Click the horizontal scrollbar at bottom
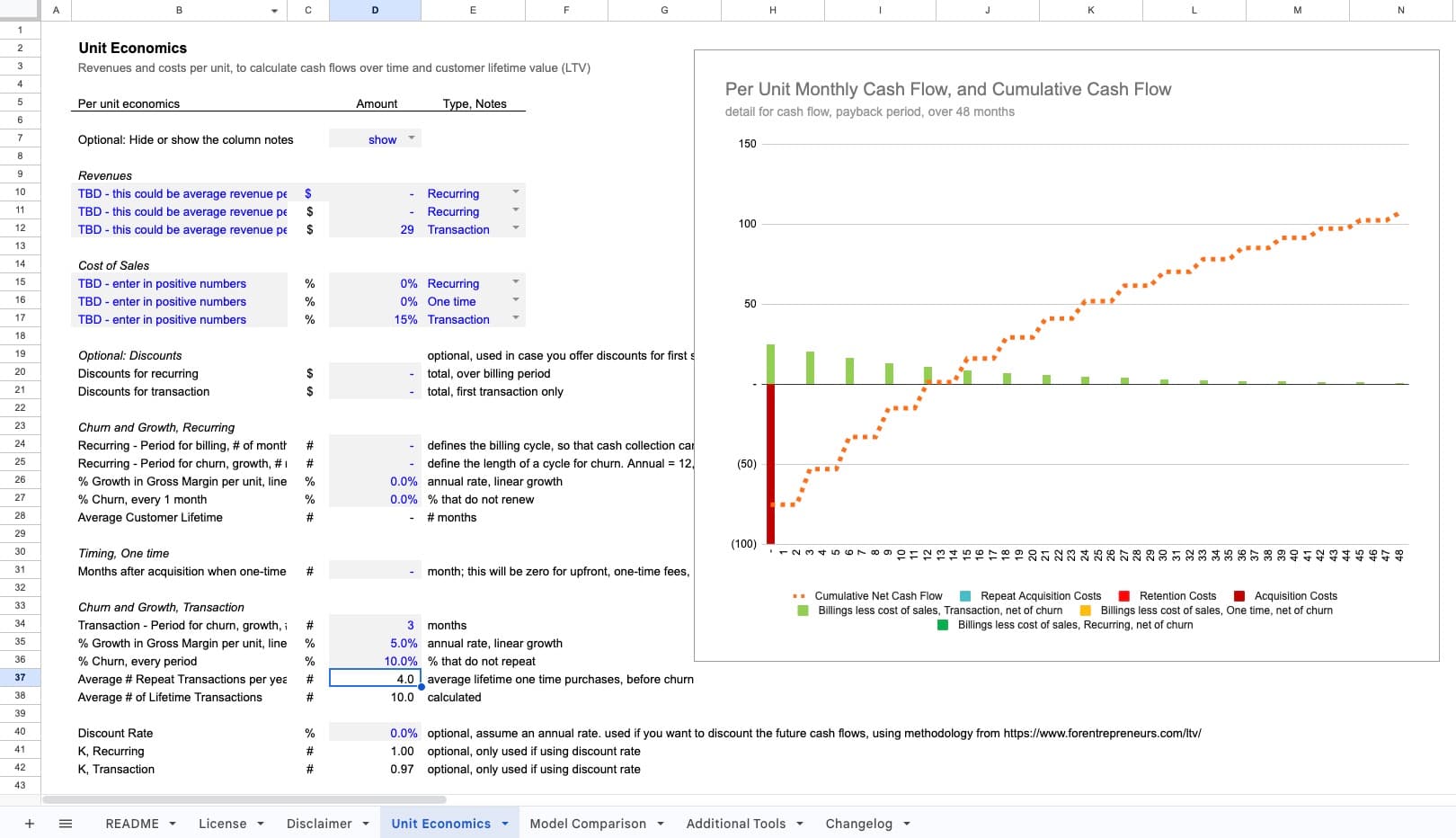Image resolution: width=1456 pixels, height=838 pixels. click(x=244, y=799)
